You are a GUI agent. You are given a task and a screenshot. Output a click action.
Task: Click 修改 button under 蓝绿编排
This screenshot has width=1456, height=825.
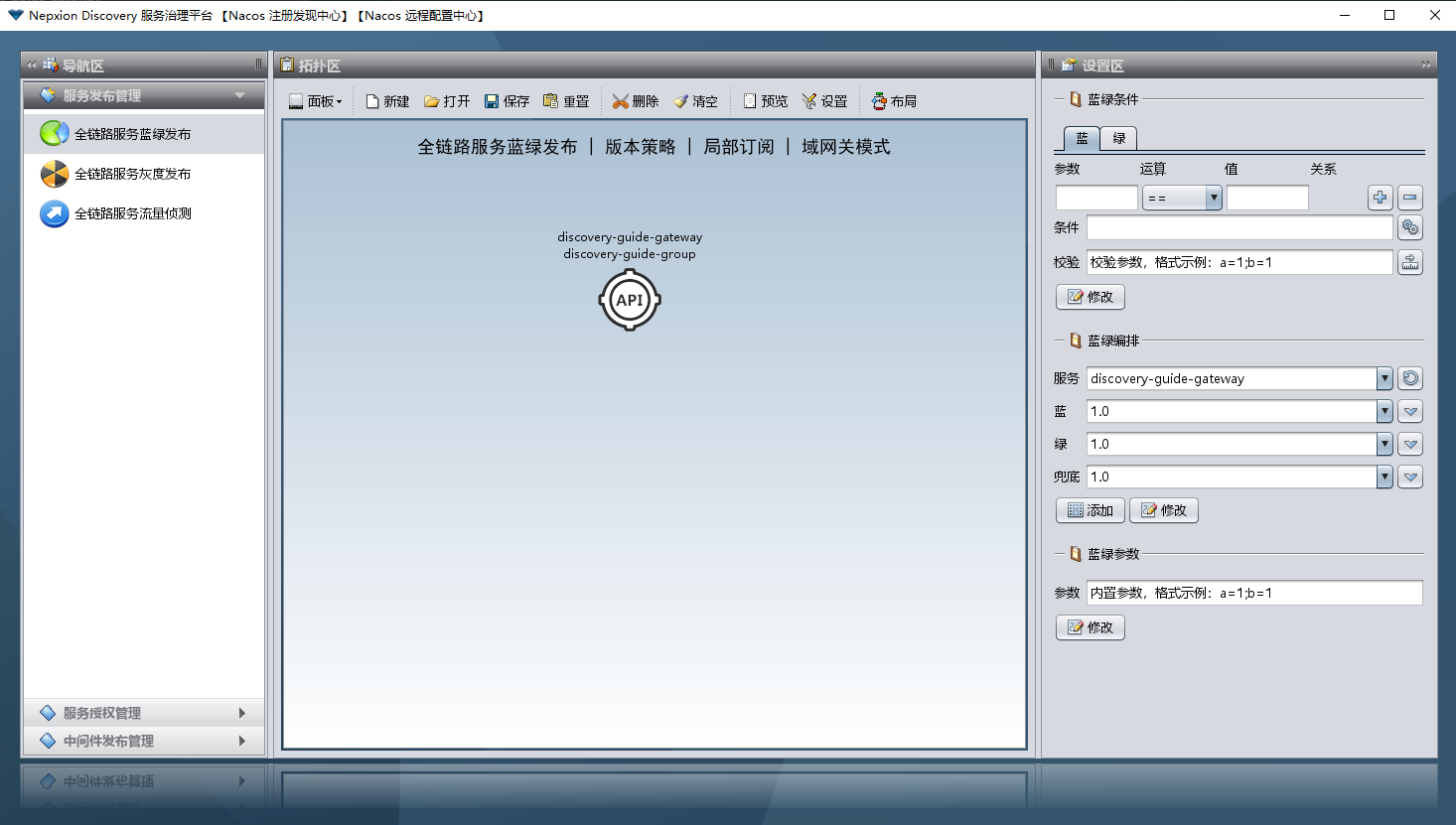coord(1164,510)
